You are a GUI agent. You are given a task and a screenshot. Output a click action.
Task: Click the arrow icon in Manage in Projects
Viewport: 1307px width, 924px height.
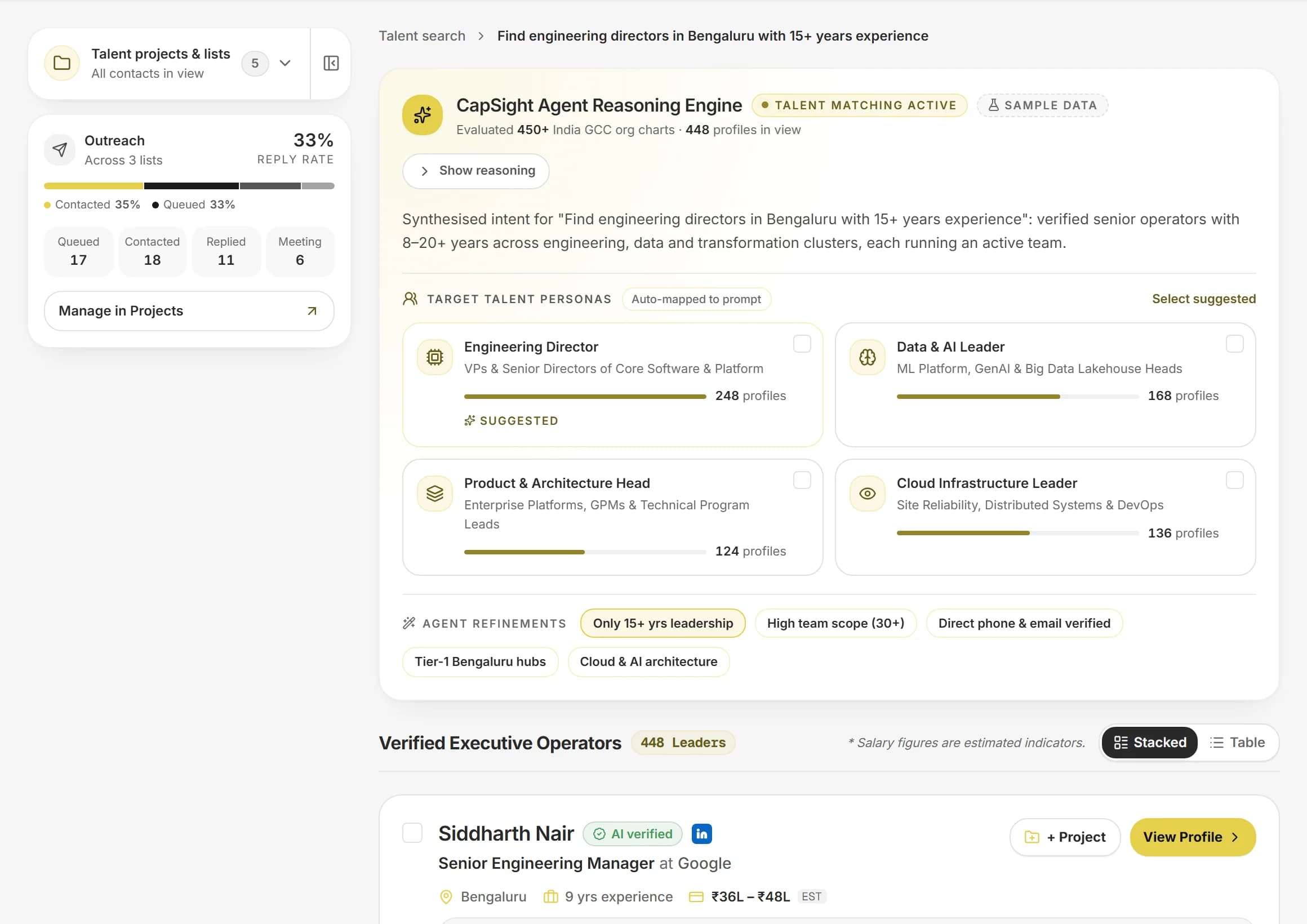coord(312,311)
